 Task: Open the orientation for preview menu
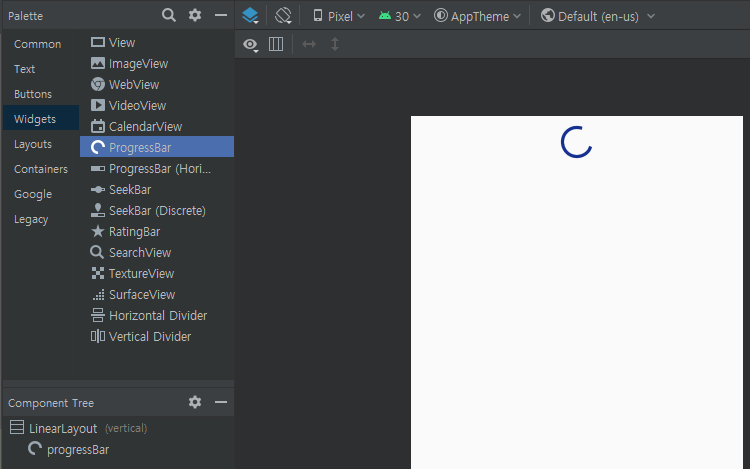pos(283,16)
